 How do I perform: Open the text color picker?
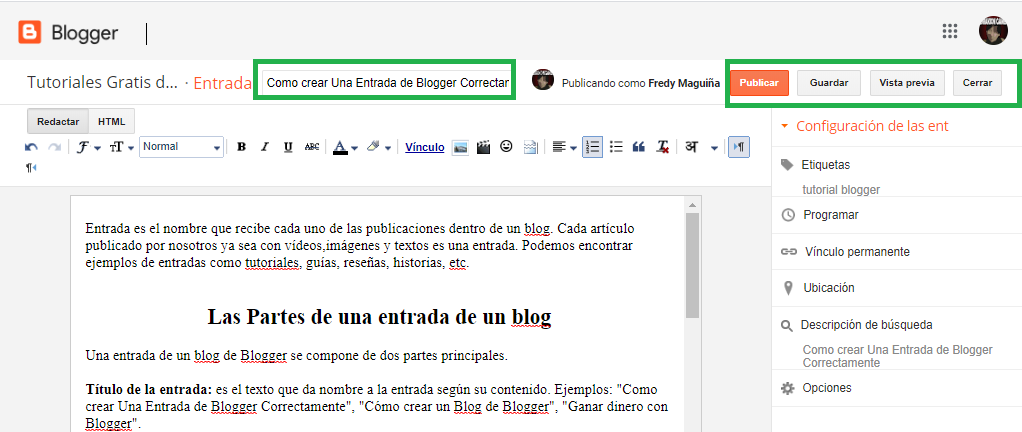345,148
